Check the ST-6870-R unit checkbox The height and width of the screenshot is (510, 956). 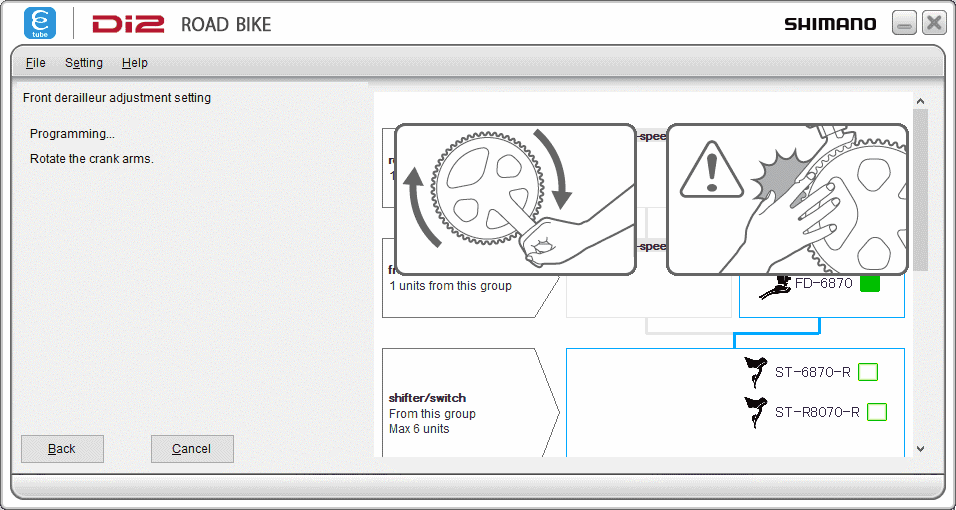(x=868, y=372)
